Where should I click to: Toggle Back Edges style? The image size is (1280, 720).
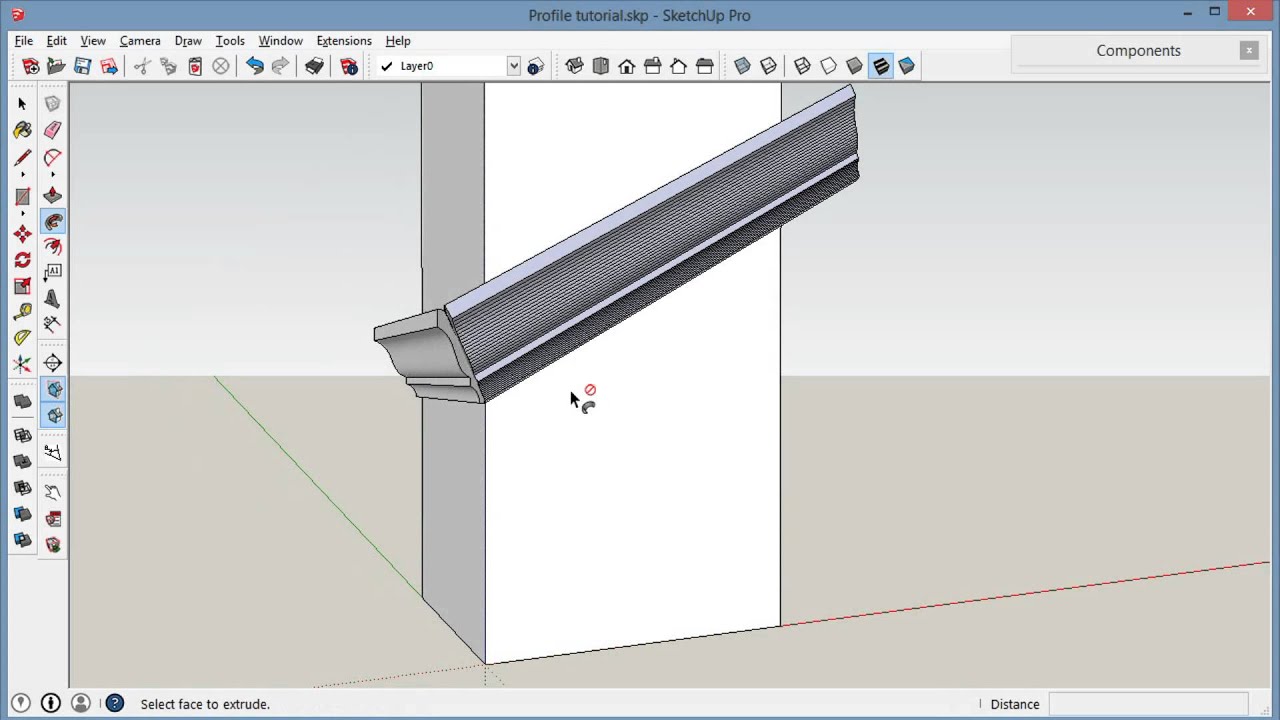pos(768,66)
